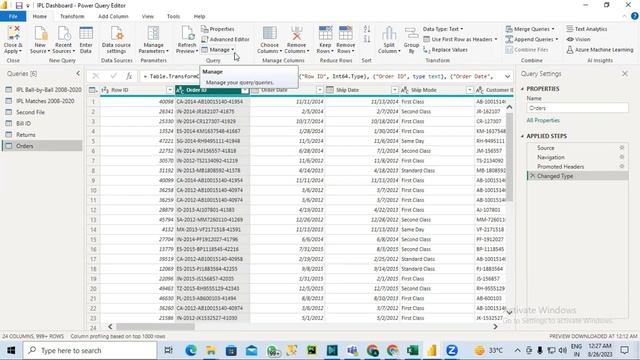Click the Remove Rows icon
Viewport: 640px width, 360px height.
[x=345, y=33]
